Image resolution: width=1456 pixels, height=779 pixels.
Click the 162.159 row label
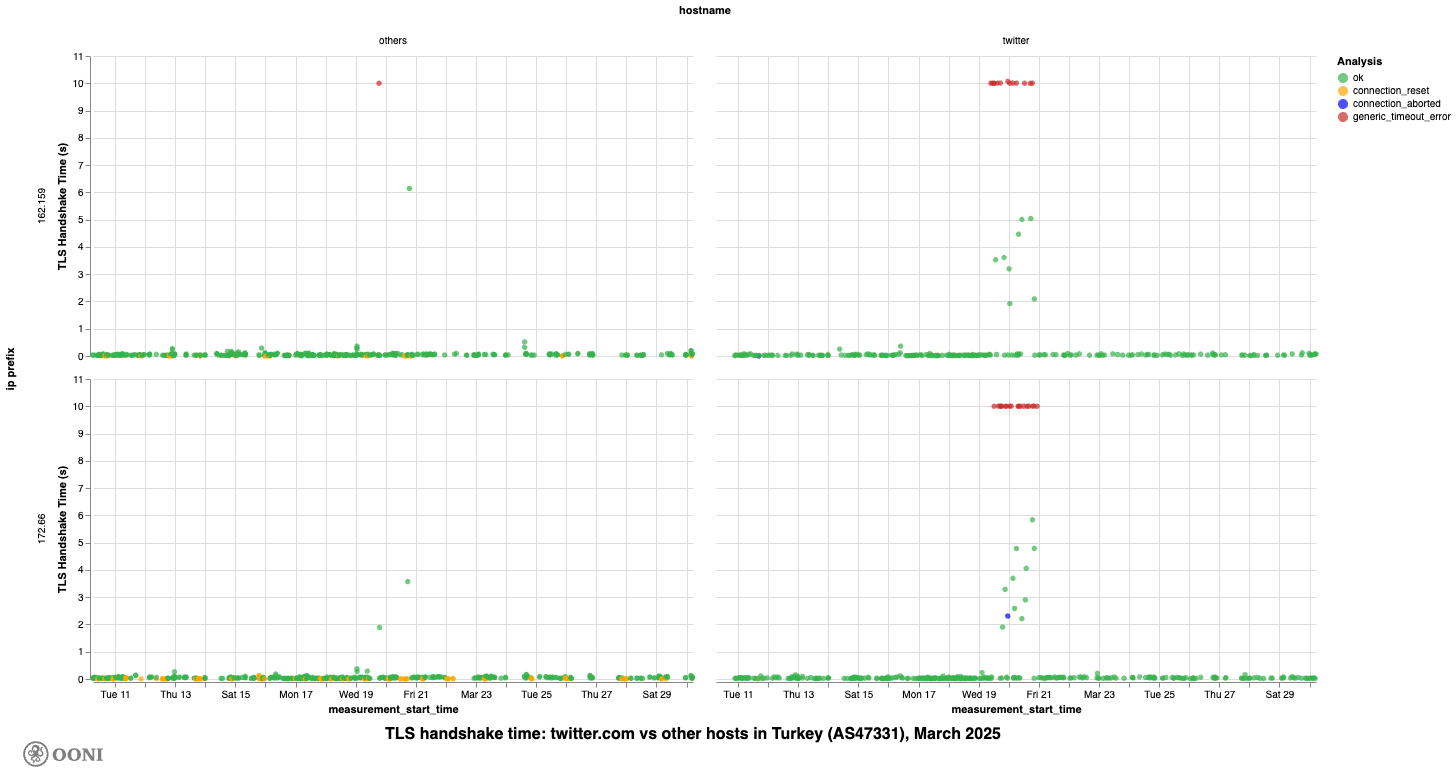(x=42, y=206)
